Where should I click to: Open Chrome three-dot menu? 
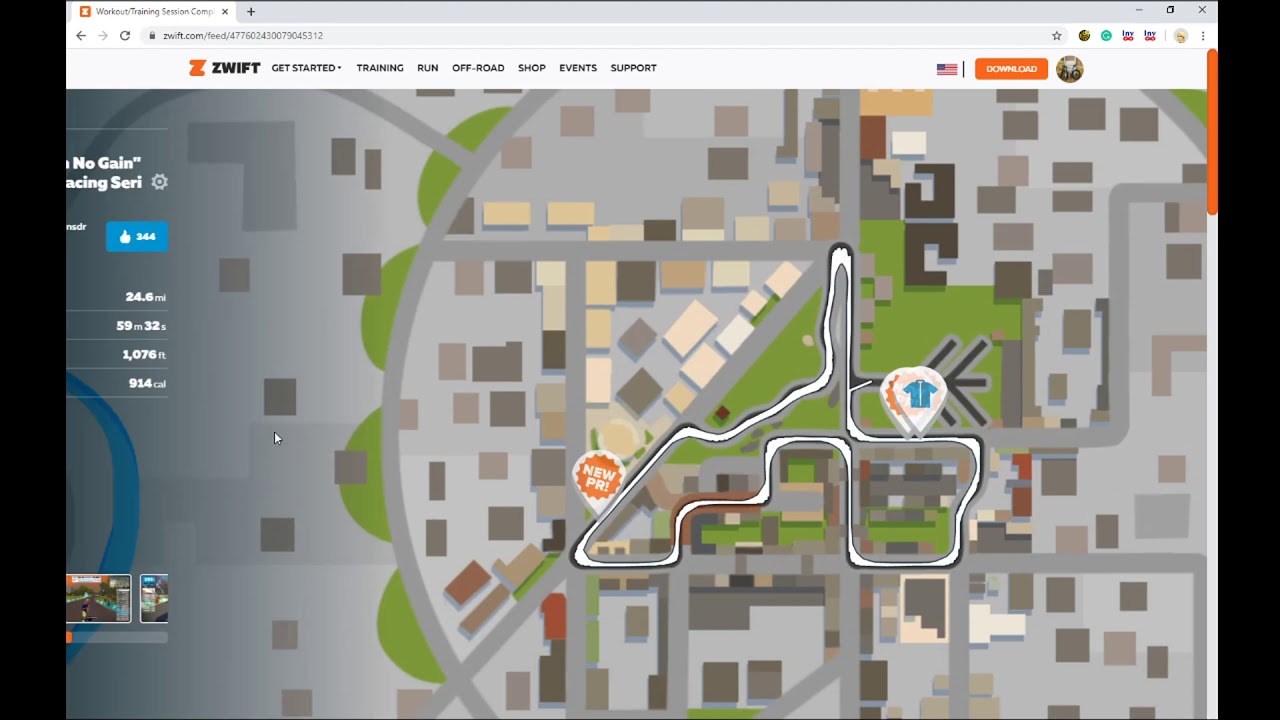point(1202,35)
